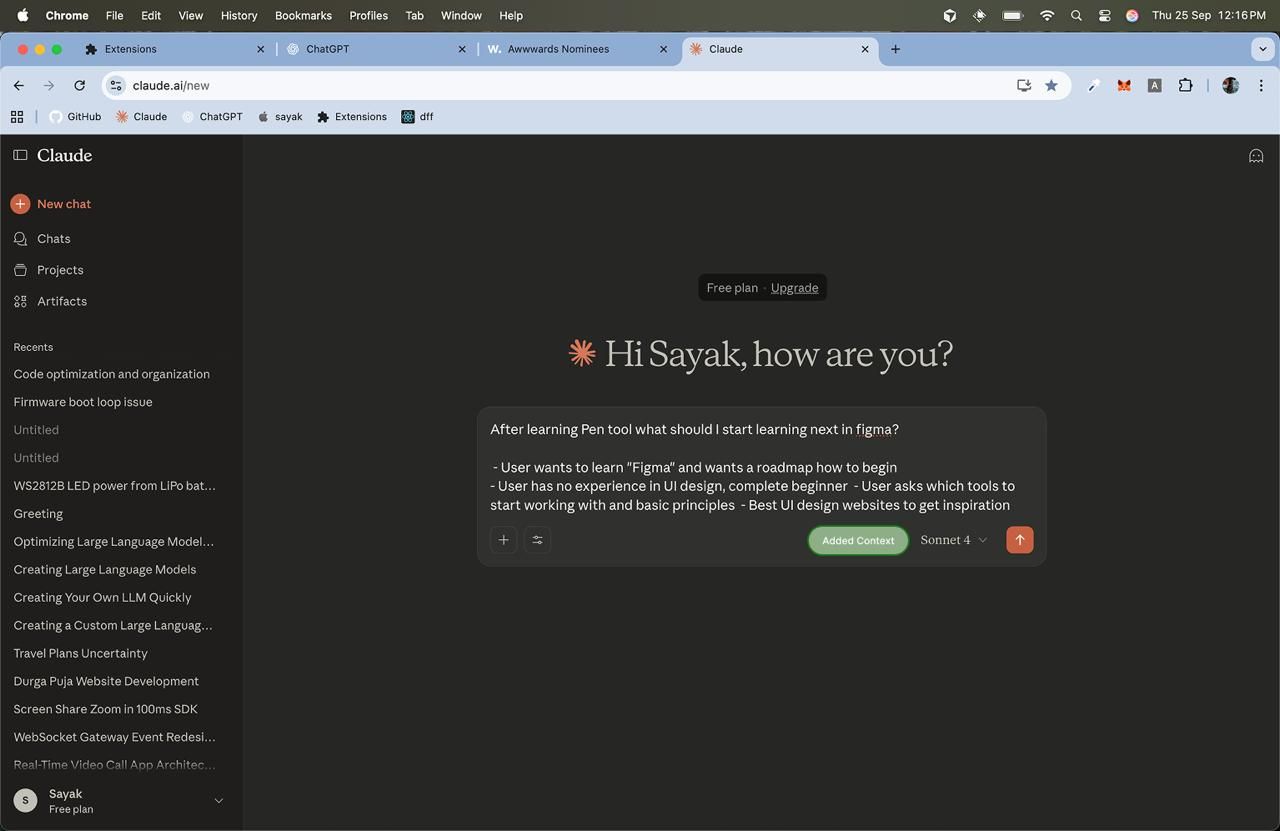Expand the Sayak account menu chevron
1280x831 pixels.
coord(218,801)
